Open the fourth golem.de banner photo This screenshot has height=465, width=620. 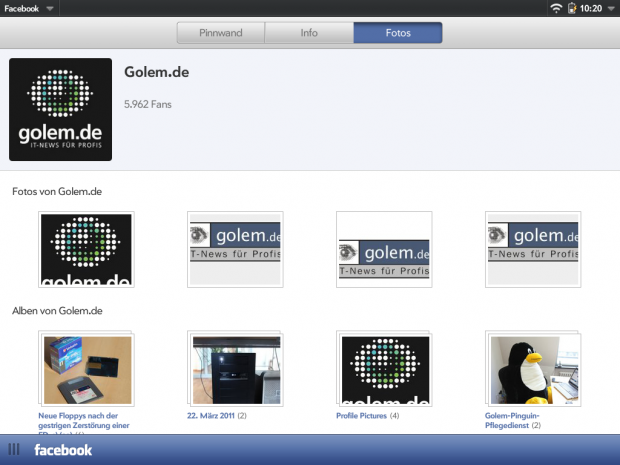click(x=533, y=250)
